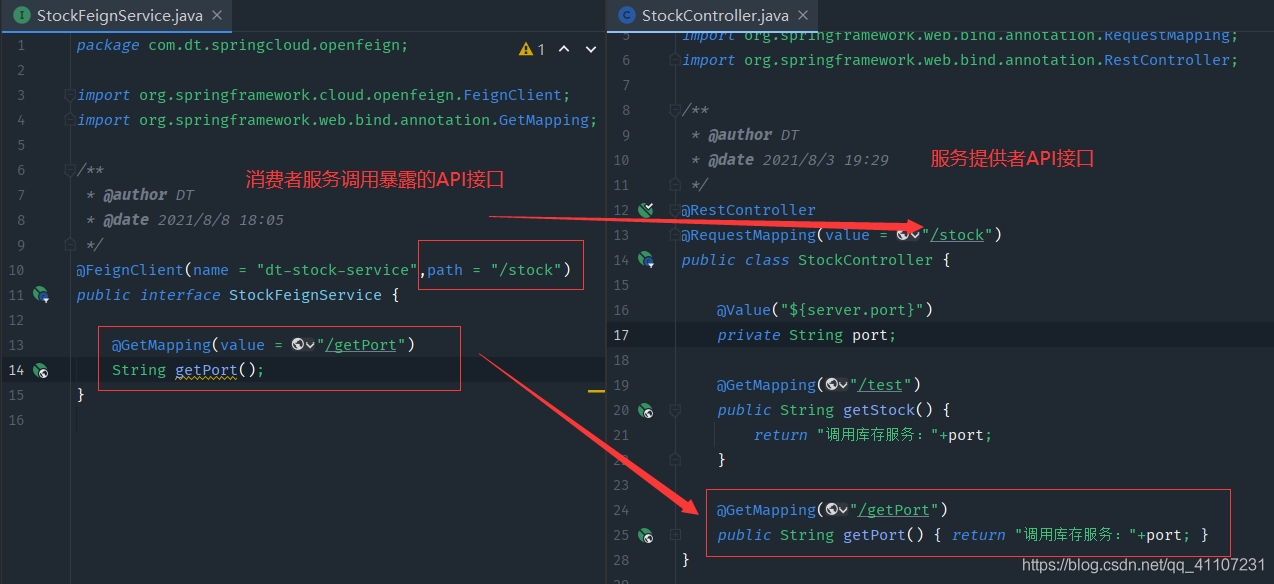Close the StockFeignService.java tab
The height and width of the screenshot is (584, 1274).
click(x=218, y=16)
